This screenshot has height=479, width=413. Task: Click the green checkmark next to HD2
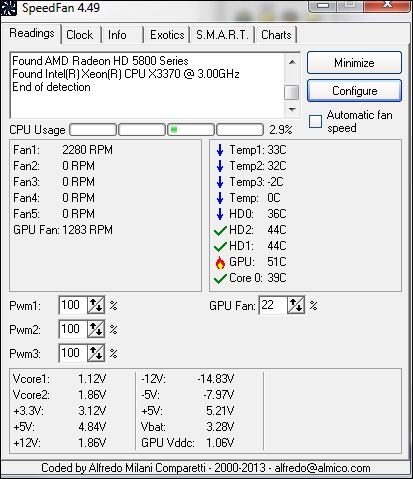(220, 230)
